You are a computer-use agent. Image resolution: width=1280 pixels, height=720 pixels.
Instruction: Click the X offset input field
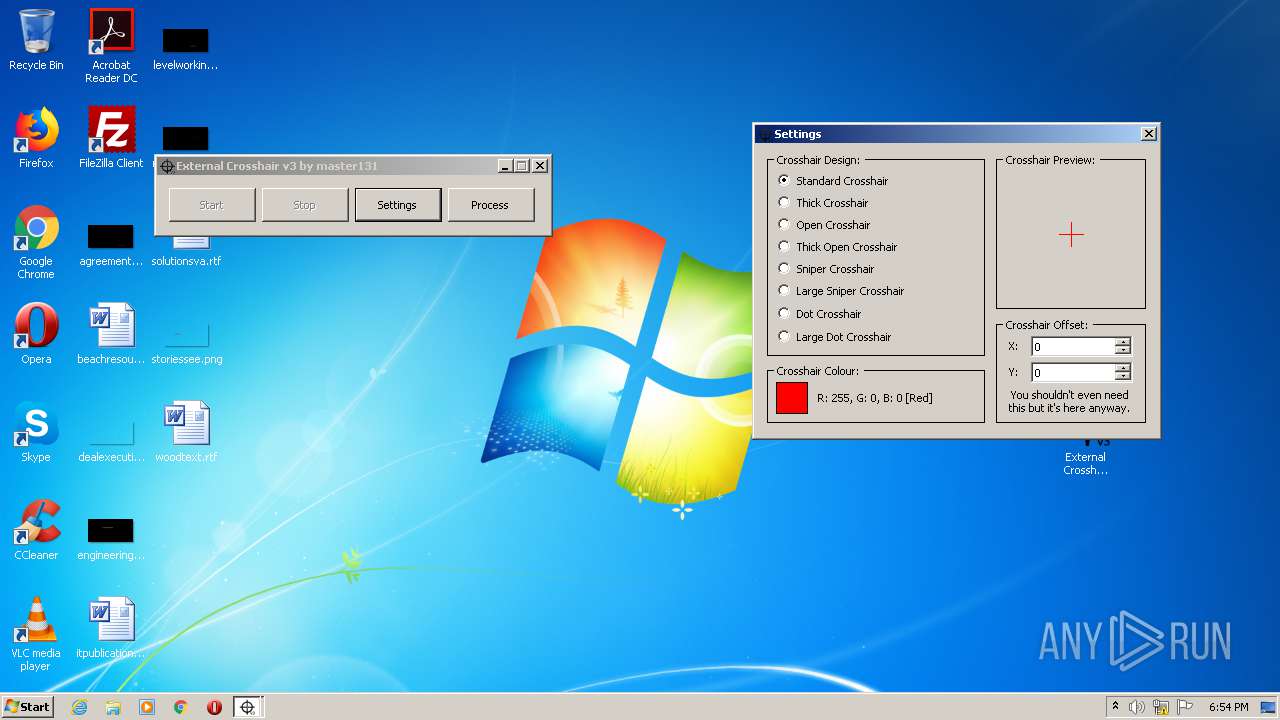1073,347
